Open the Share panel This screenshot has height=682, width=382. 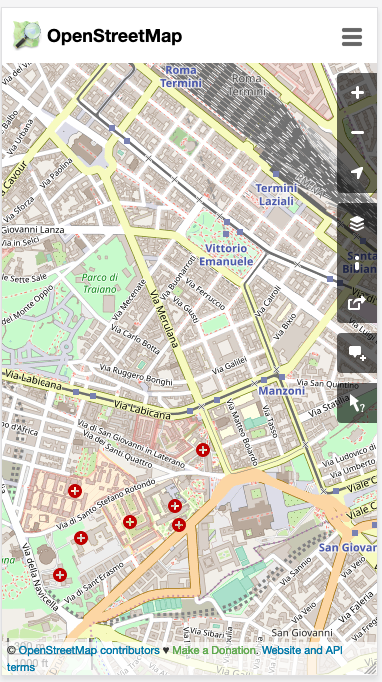pos(357,303)
